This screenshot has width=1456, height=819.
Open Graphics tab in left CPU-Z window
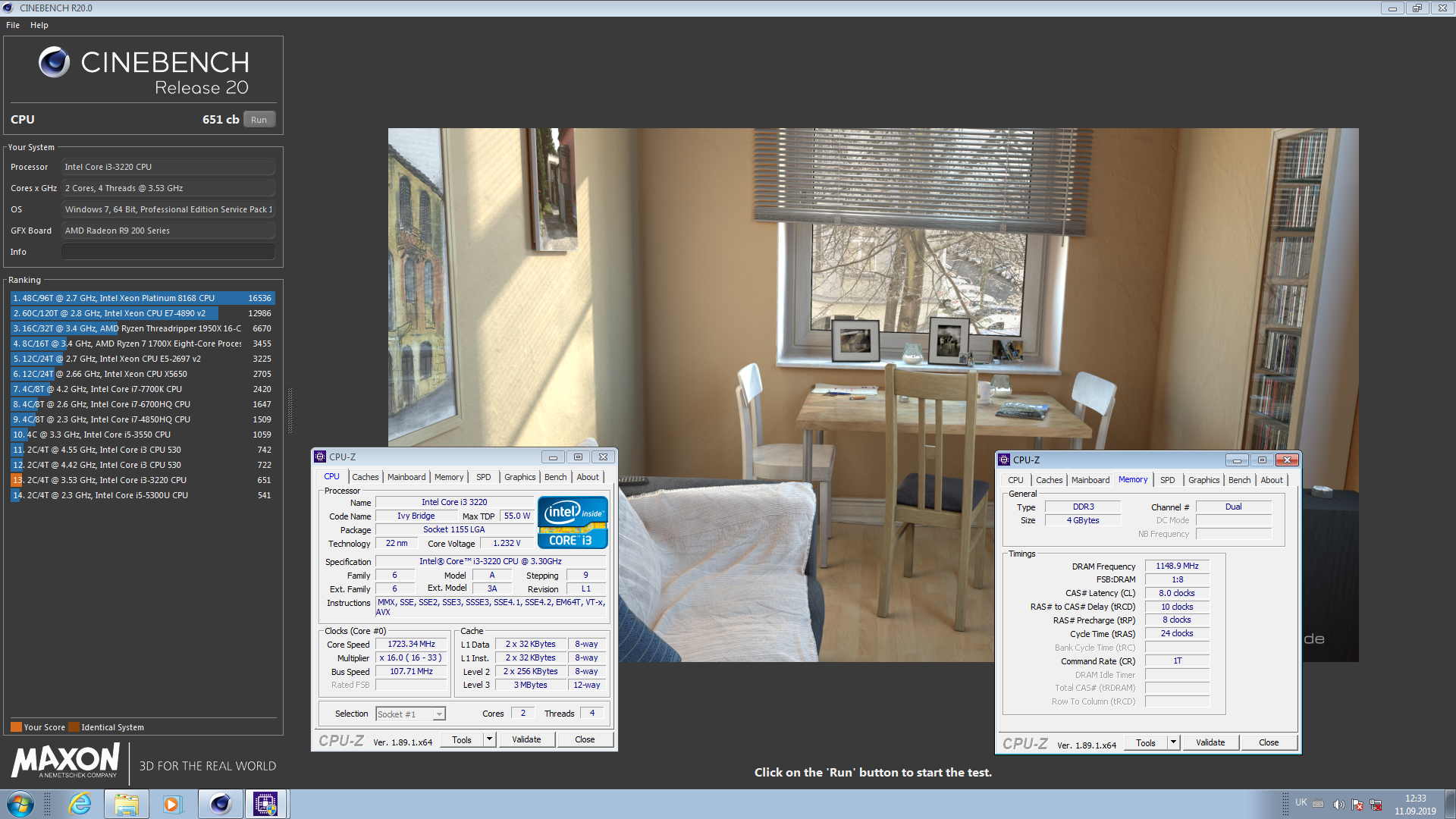click(x=520, y=477)
